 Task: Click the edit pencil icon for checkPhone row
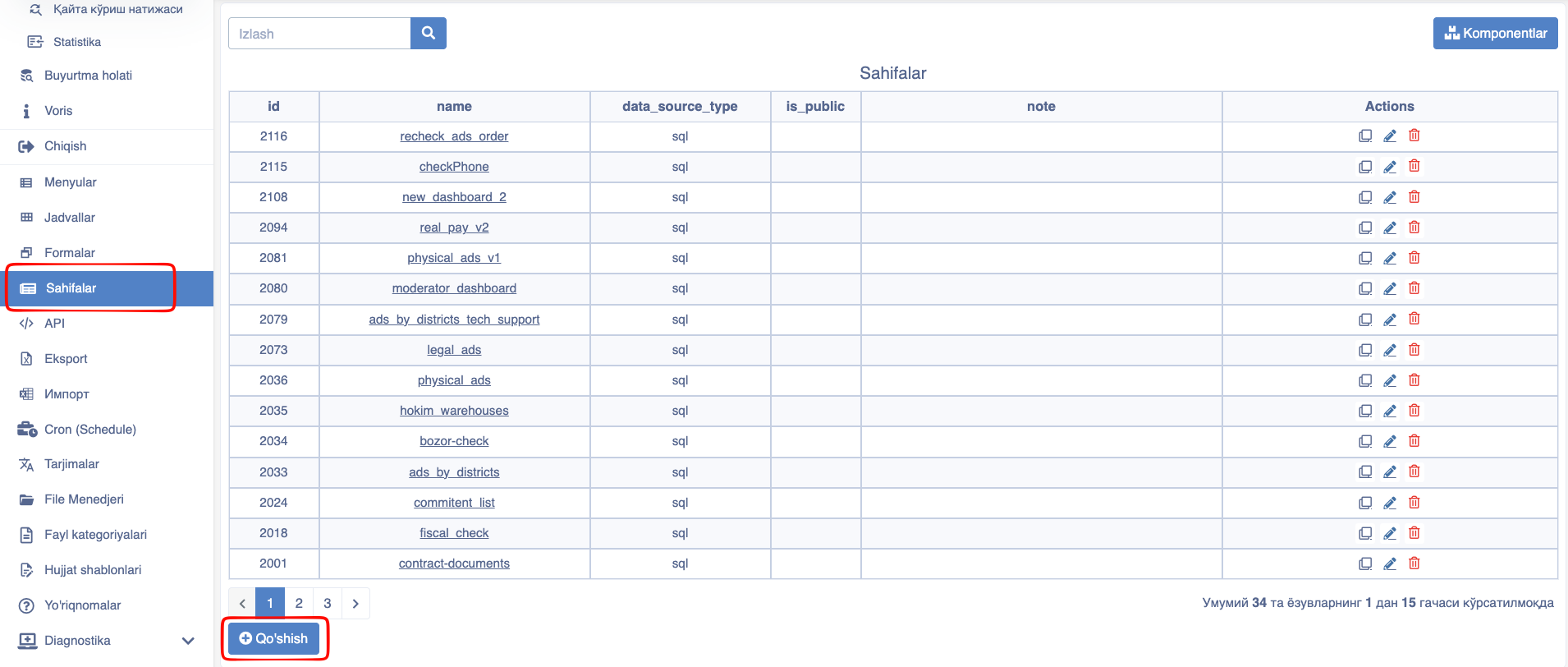pos(1390,167)
